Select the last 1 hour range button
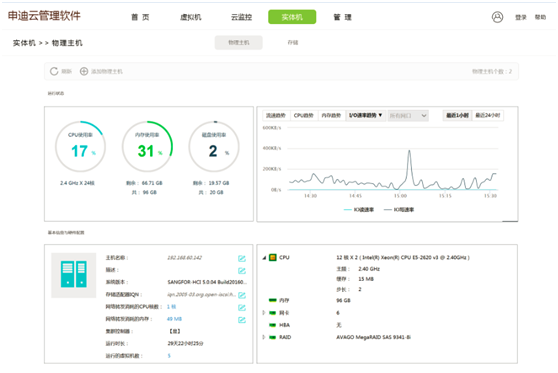558x373 pixels. (457, 115)
